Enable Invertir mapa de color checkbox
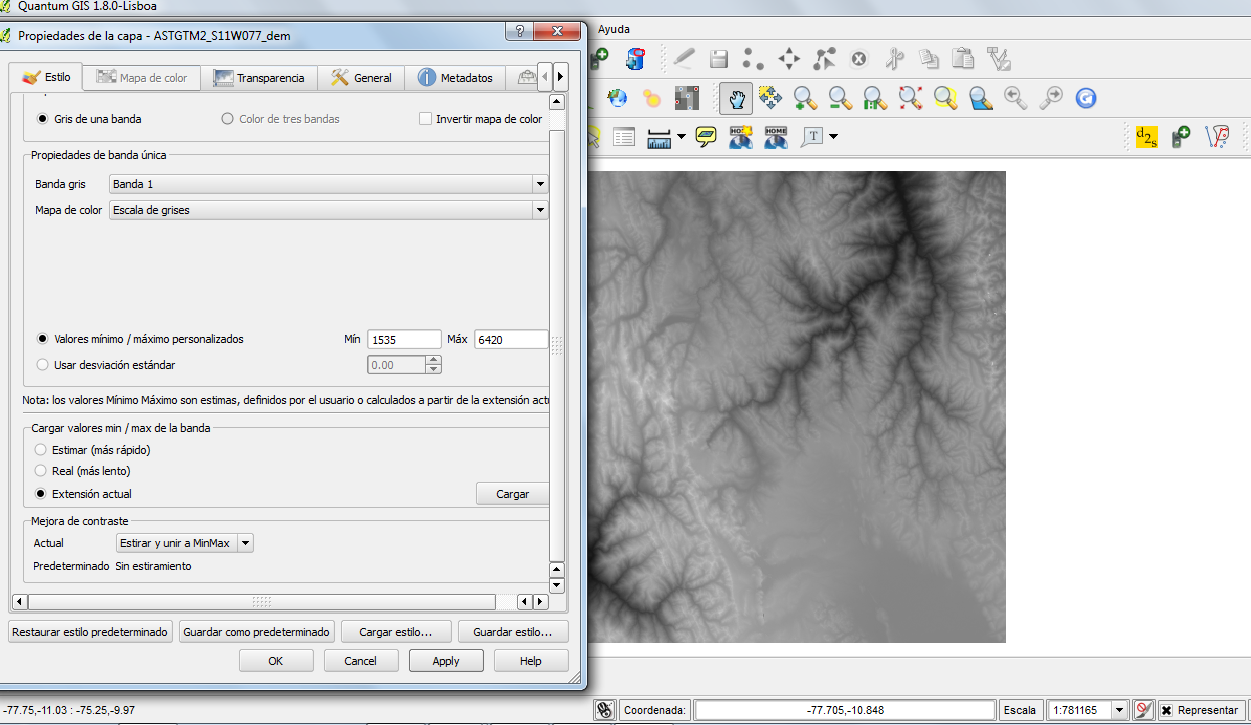1251x725 pixels. [x=426, y=119]
